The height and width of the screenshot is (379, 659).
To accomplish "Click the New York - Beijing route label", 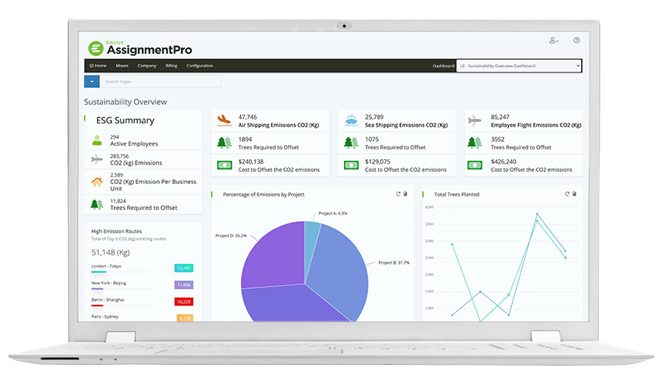I will 109,283.
